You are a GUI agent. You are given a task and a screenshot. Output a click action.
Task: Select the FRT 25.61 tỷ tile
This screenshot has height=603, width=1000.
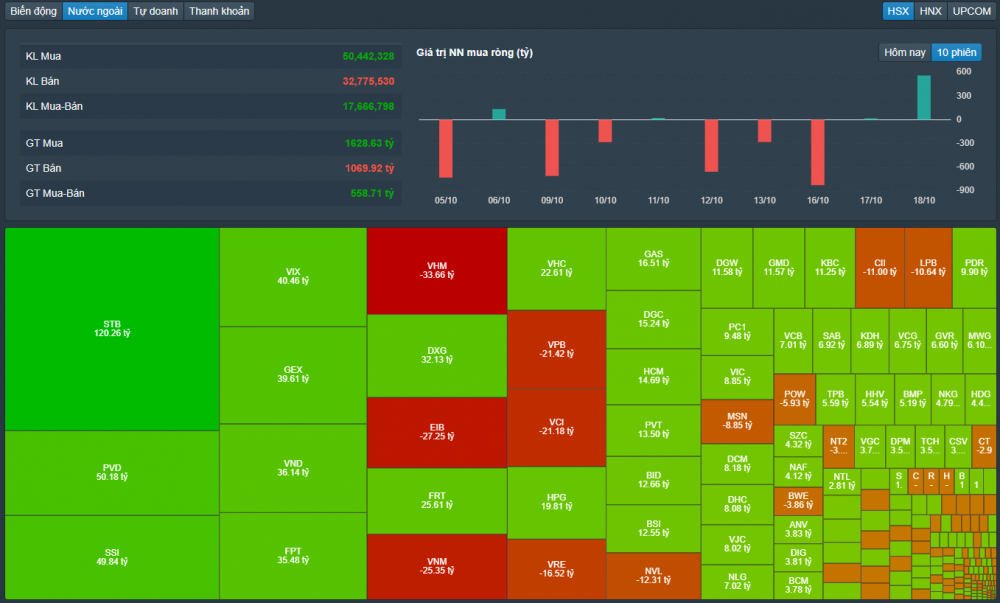pos(437,501)
